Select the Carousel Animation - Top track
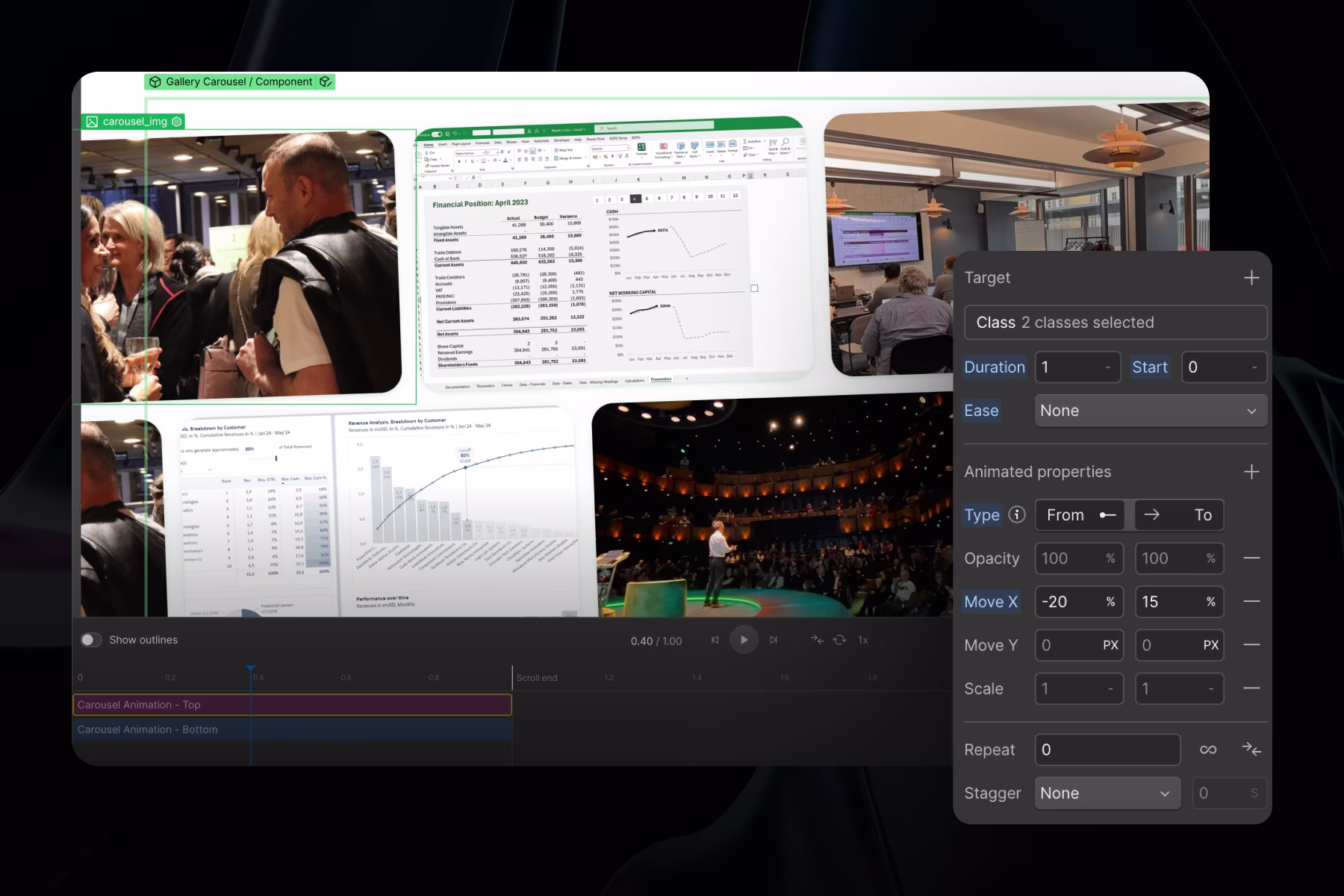 point(292,705)
